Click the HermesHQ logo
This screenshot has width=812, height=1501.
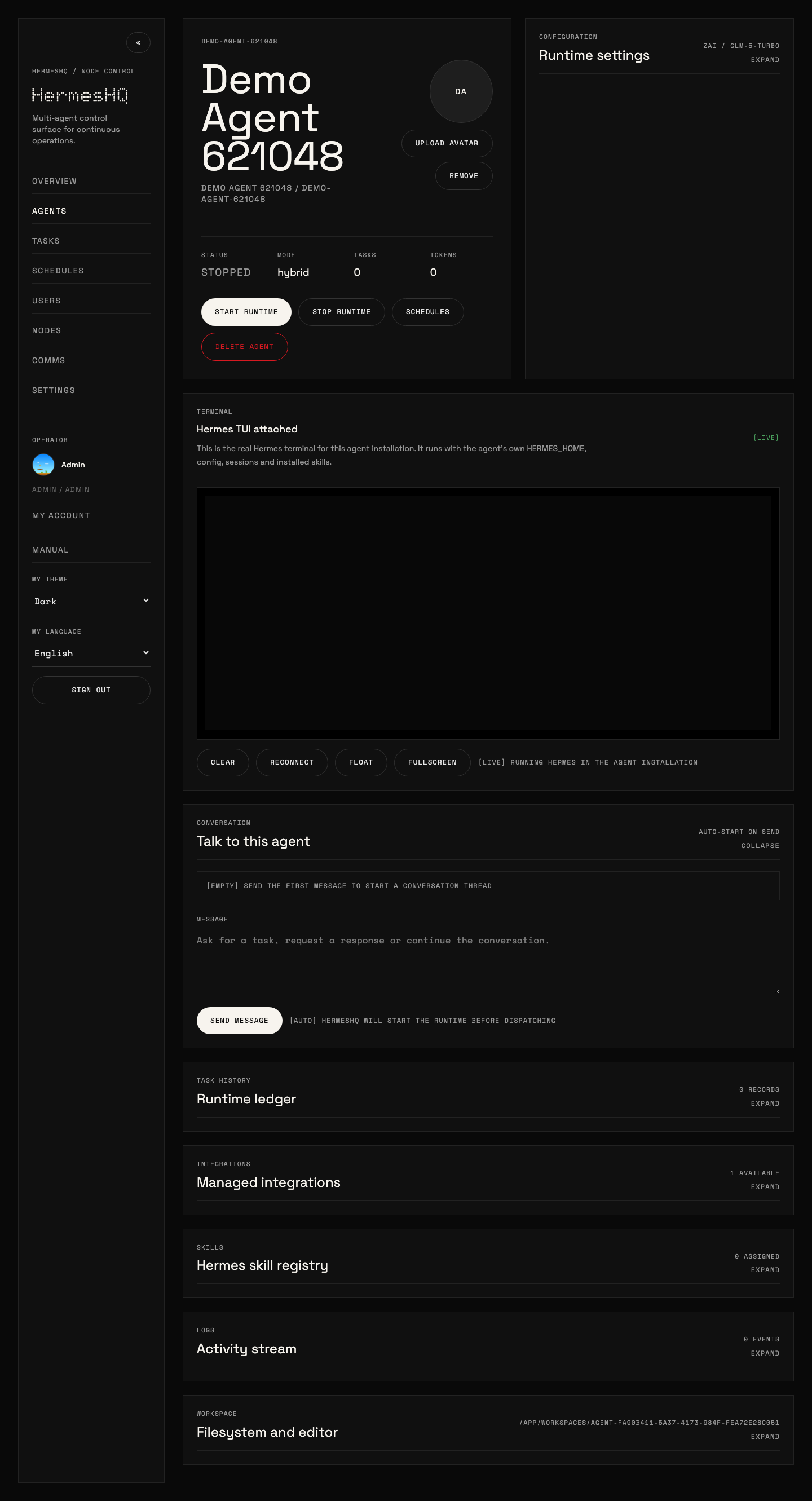pos(80,95)
